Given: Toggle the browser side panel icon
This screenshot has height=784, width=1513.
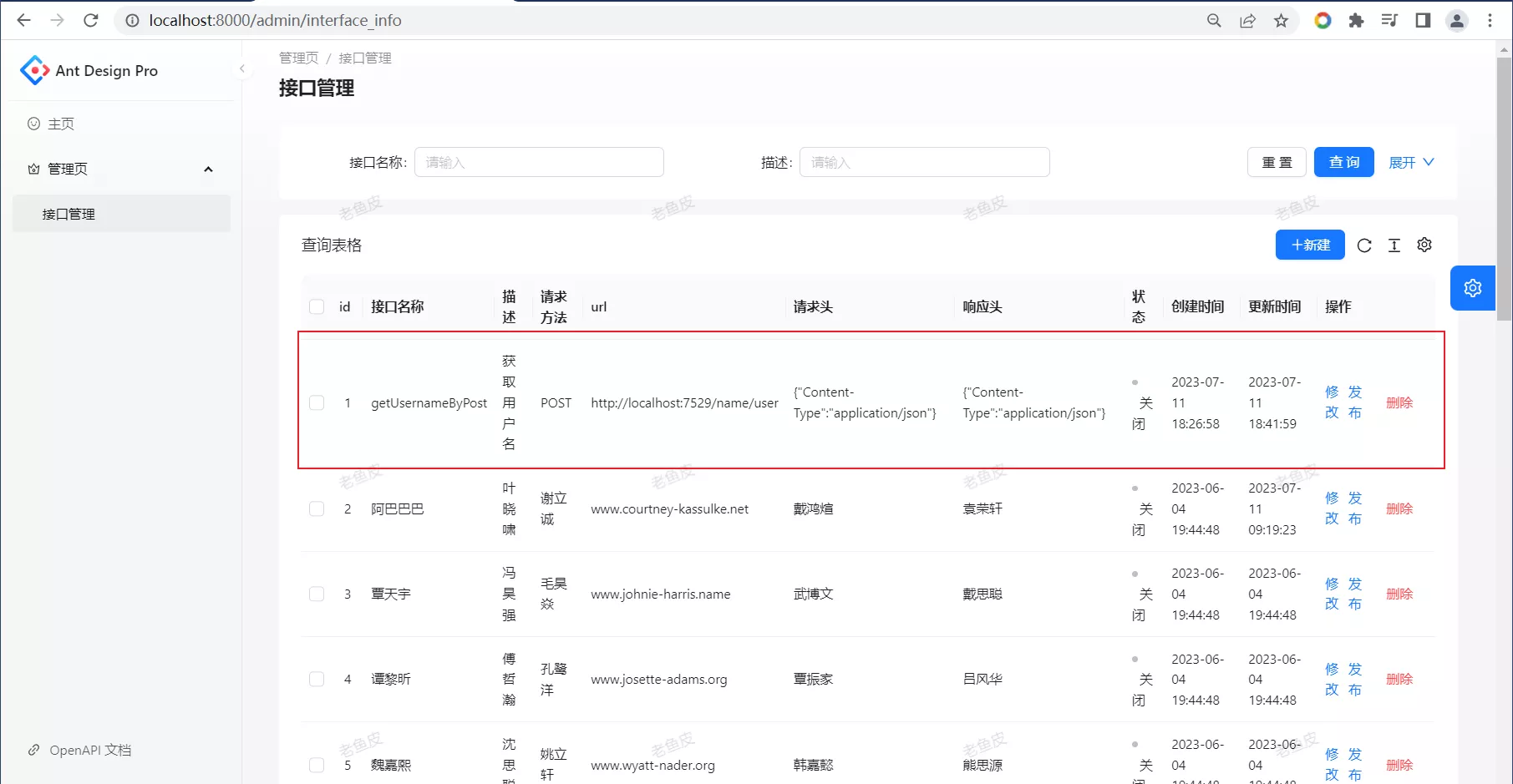Looking at the screenshot, I should (1423, 20).
